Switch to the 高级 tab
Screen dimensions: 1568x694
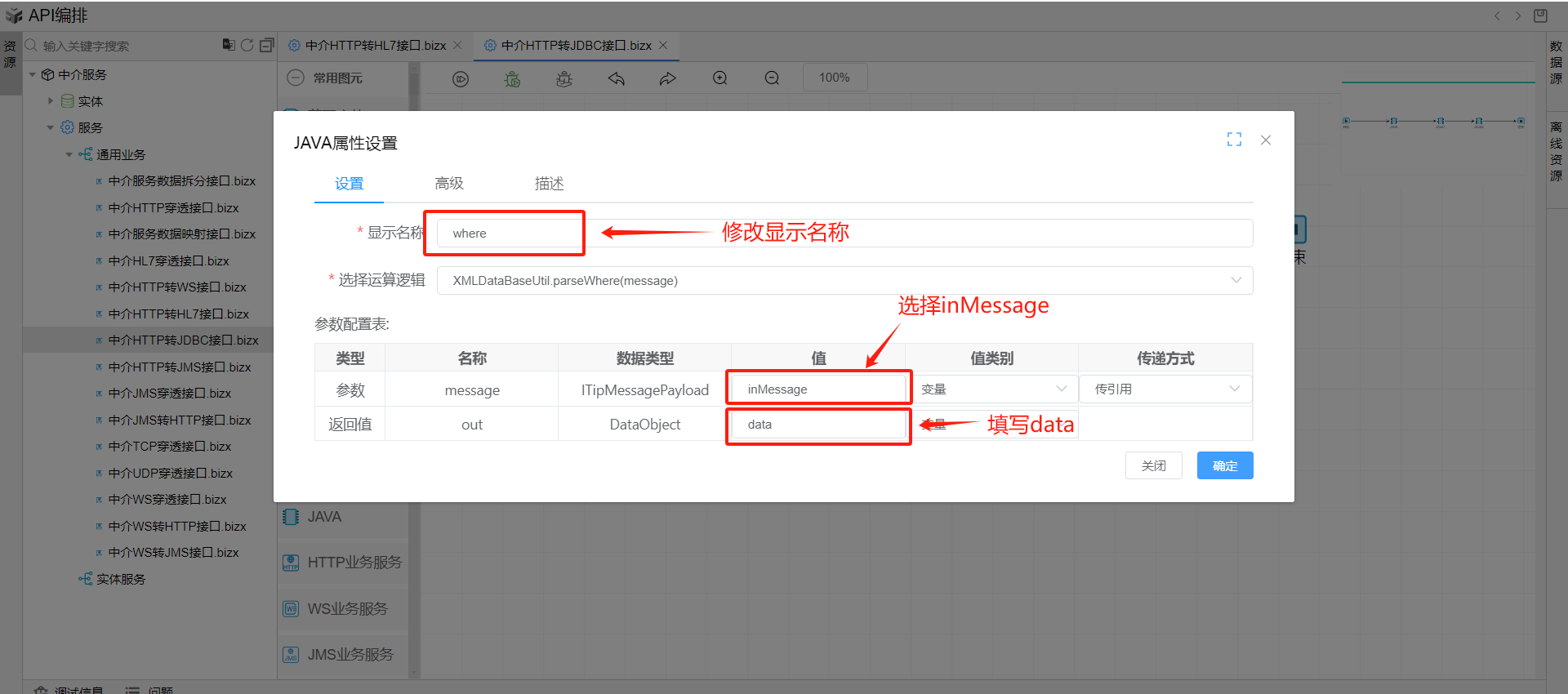(x=449, y=184)
